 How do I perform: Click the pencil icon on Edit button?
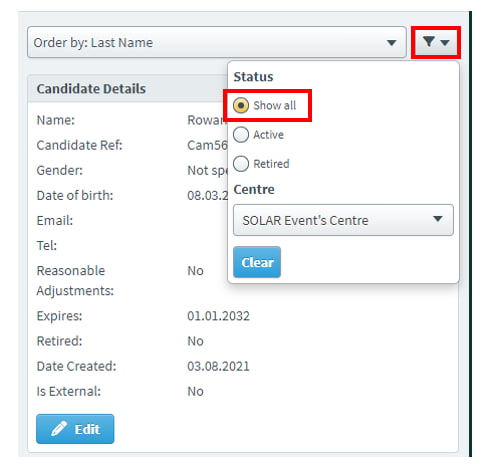tap(59, 429)
